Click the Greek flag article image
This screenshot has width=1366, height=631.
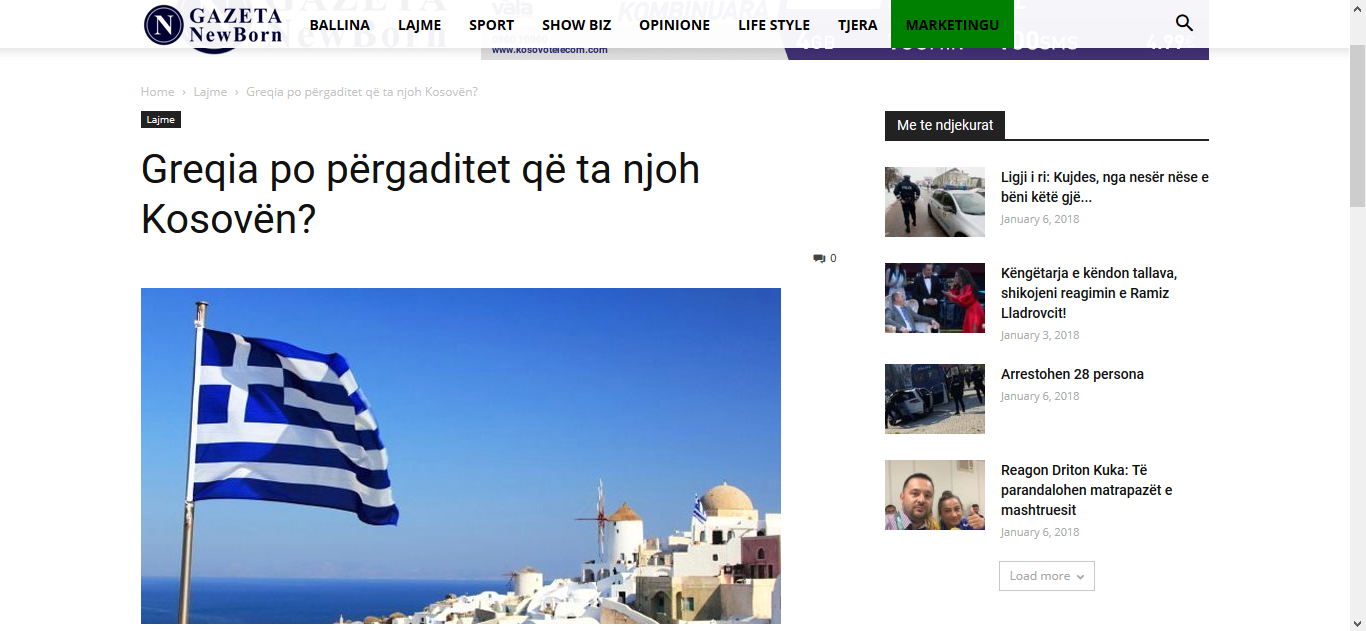click(x=461, y=456)
